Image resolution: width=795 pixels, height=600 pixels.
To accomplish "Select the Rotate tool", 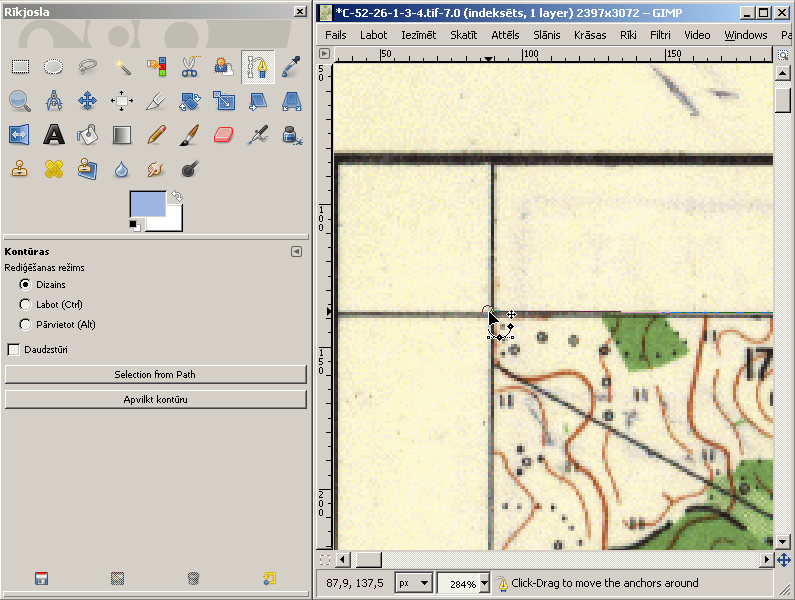I will [190, 100].
